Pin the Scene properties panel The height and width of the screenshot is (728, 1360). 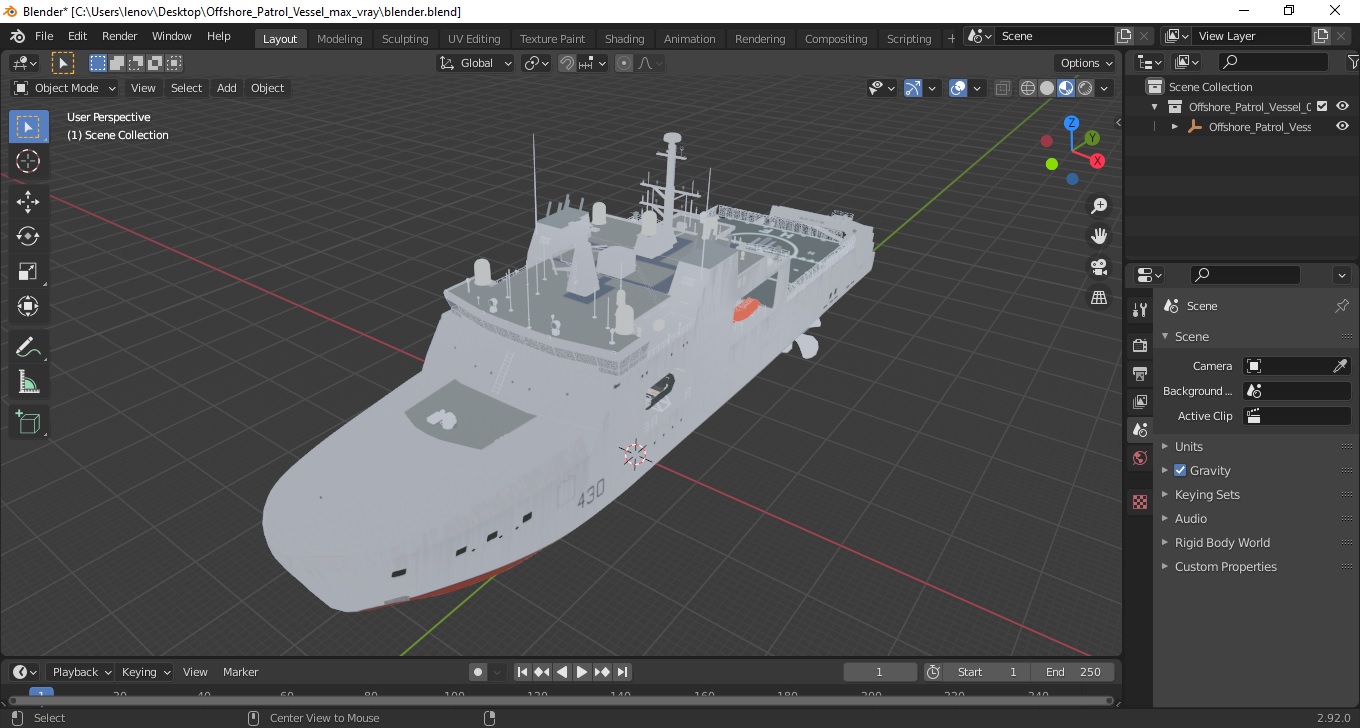[x=1342, y=306]
